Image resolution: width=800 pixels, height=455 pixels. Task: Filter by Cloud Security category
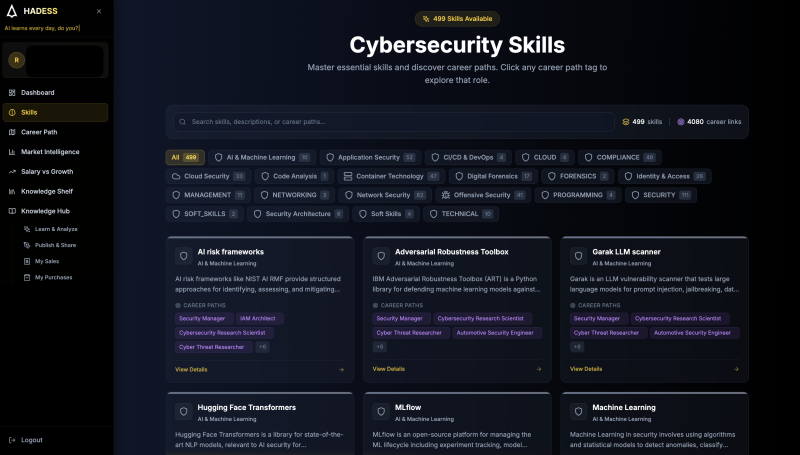pyautogui.click(x=208, y=176)
